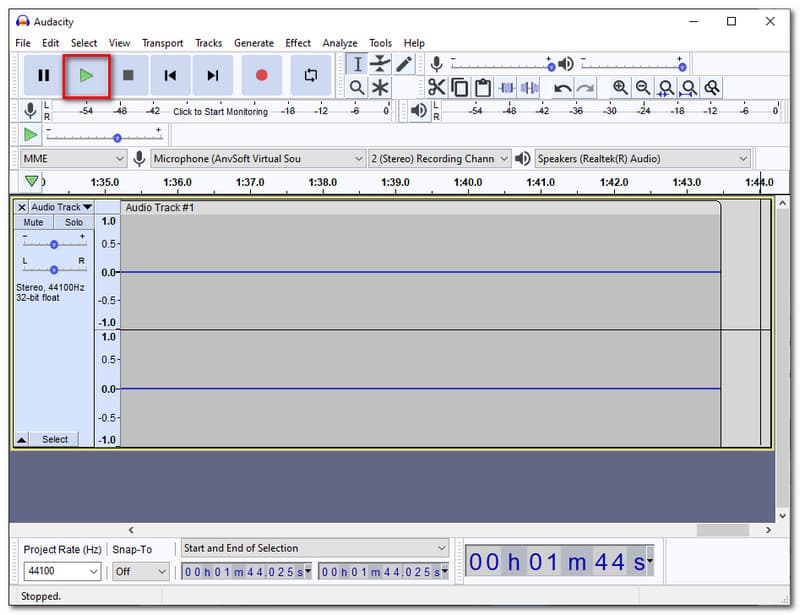
Task: Mute the Audio Track
Action: [x=33, y=223]
